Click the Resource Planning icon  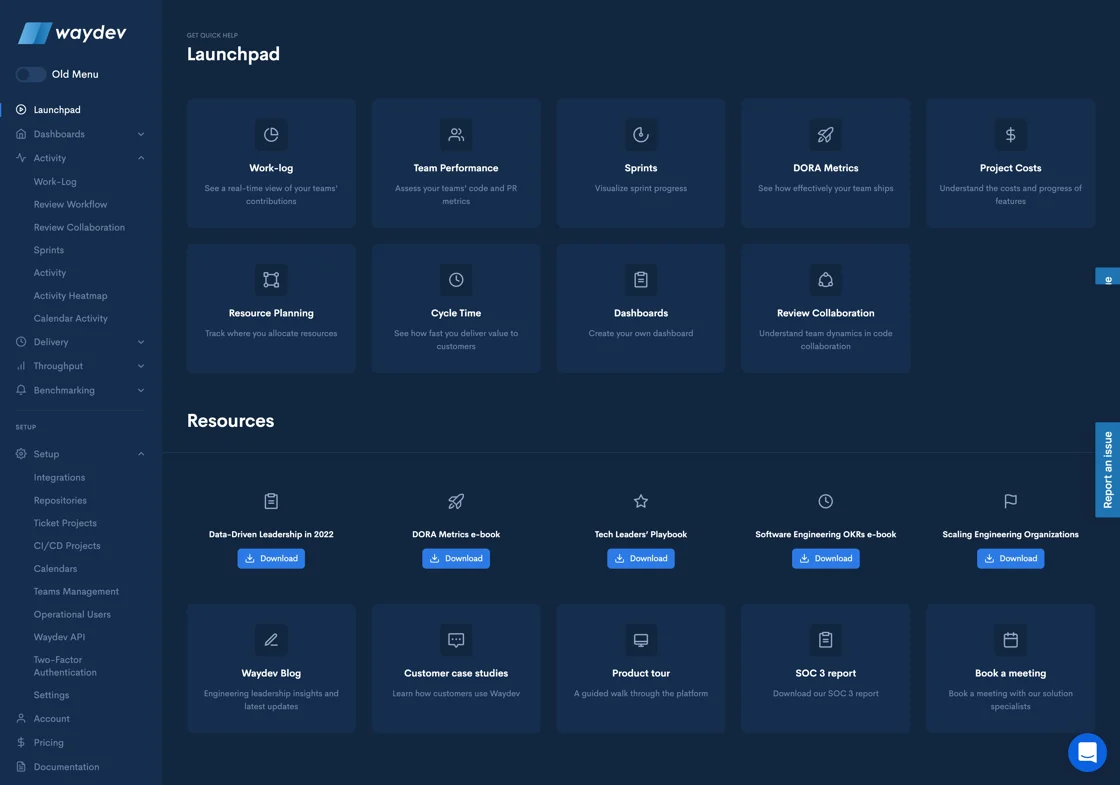[271, 279]
